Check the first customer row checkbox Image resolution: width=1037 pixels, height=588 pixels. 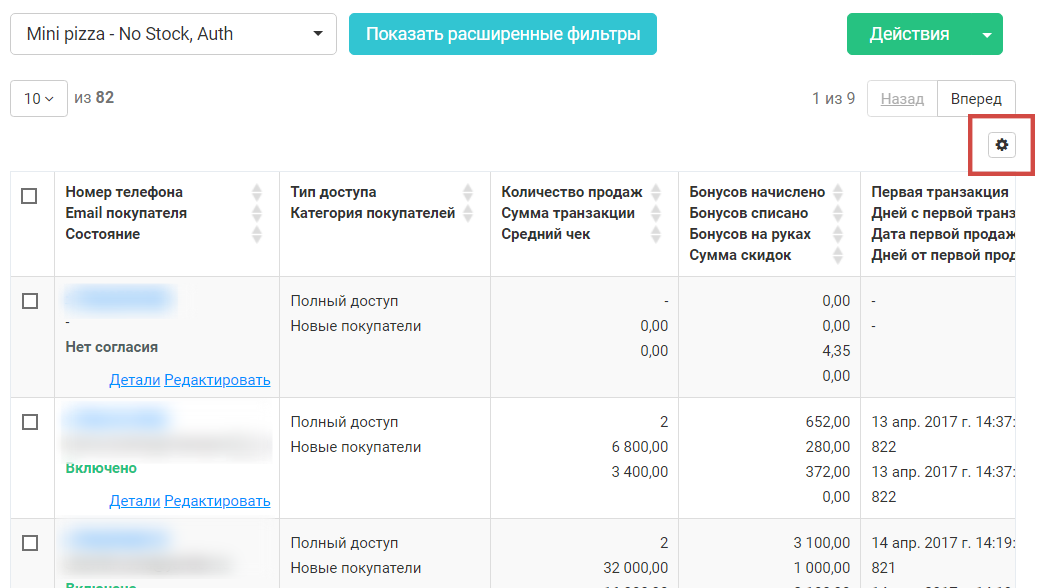30,301
